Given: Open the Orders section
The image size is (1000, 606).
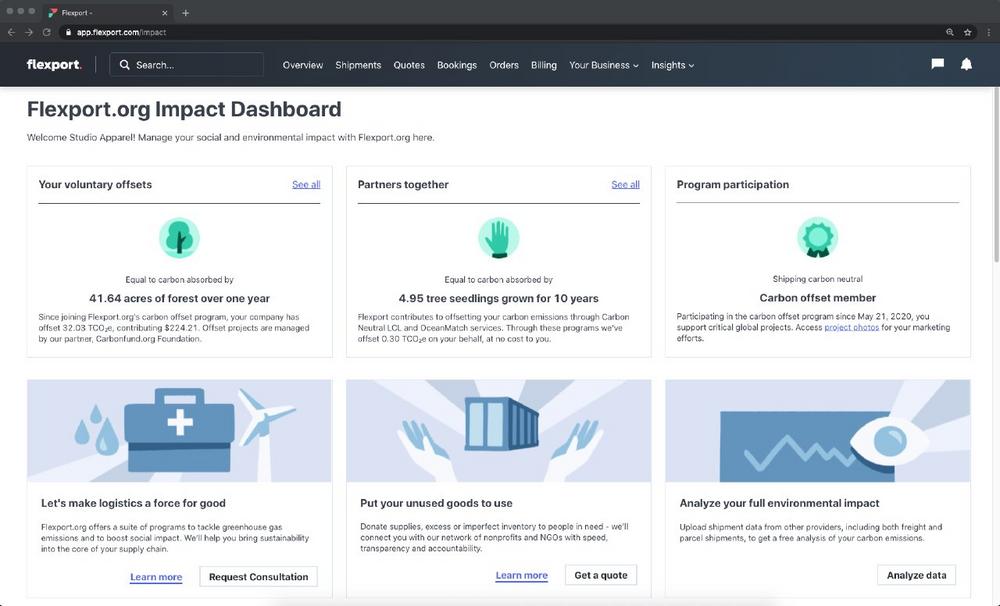Looking at the screenshot, I should [x=504, y=65].
